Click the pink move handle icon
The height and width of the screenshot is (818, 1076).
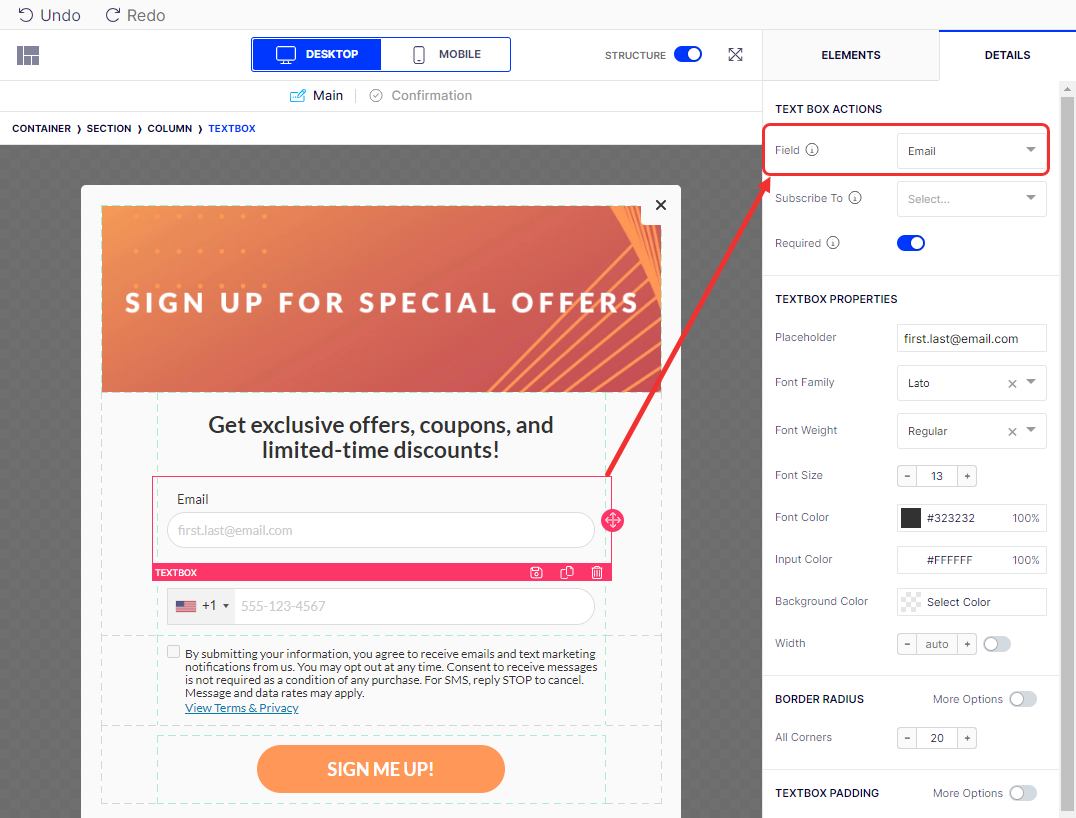tap(612, 520)
